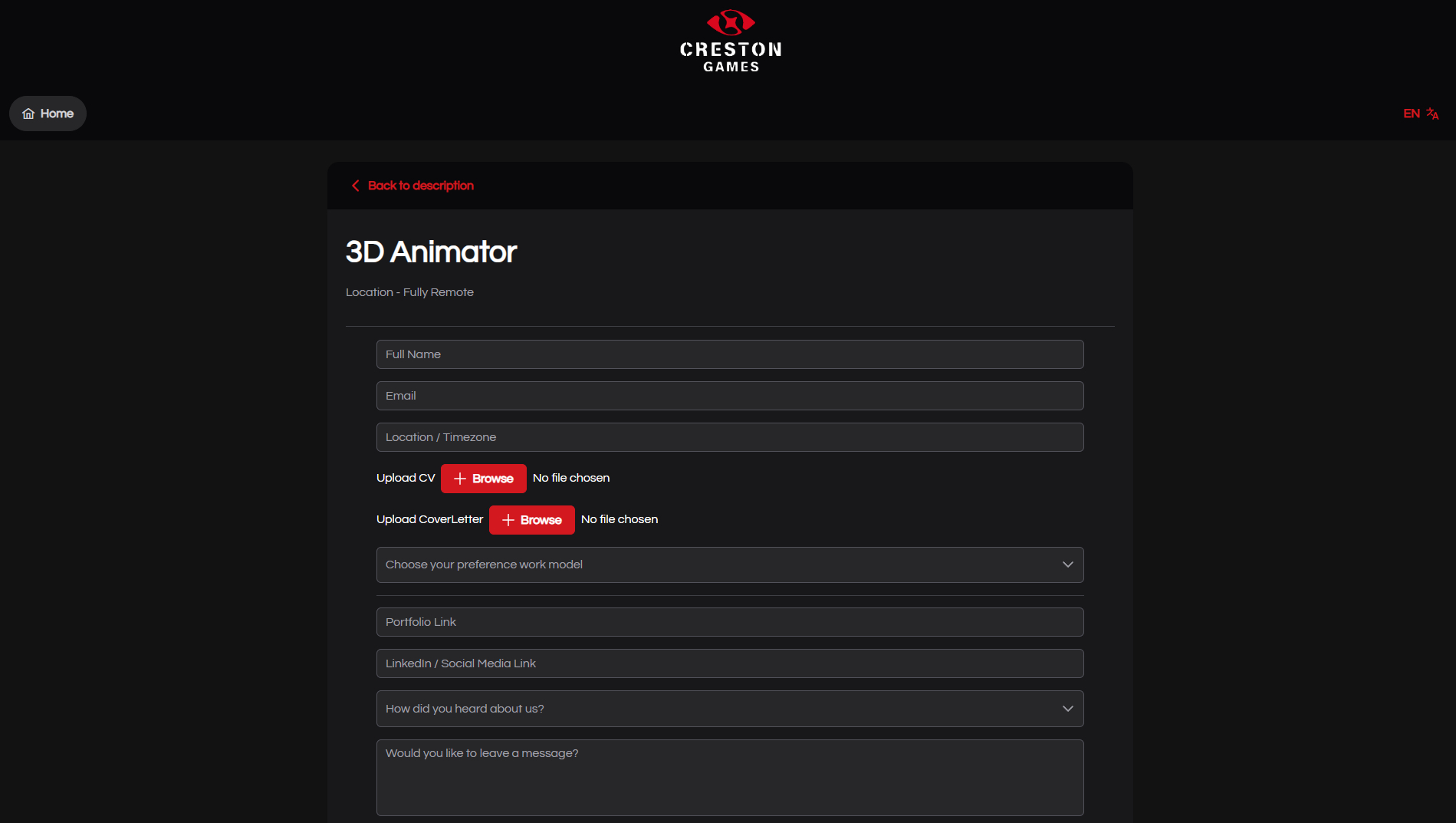Click the plus icon on CV Browse button

(460, 479)
